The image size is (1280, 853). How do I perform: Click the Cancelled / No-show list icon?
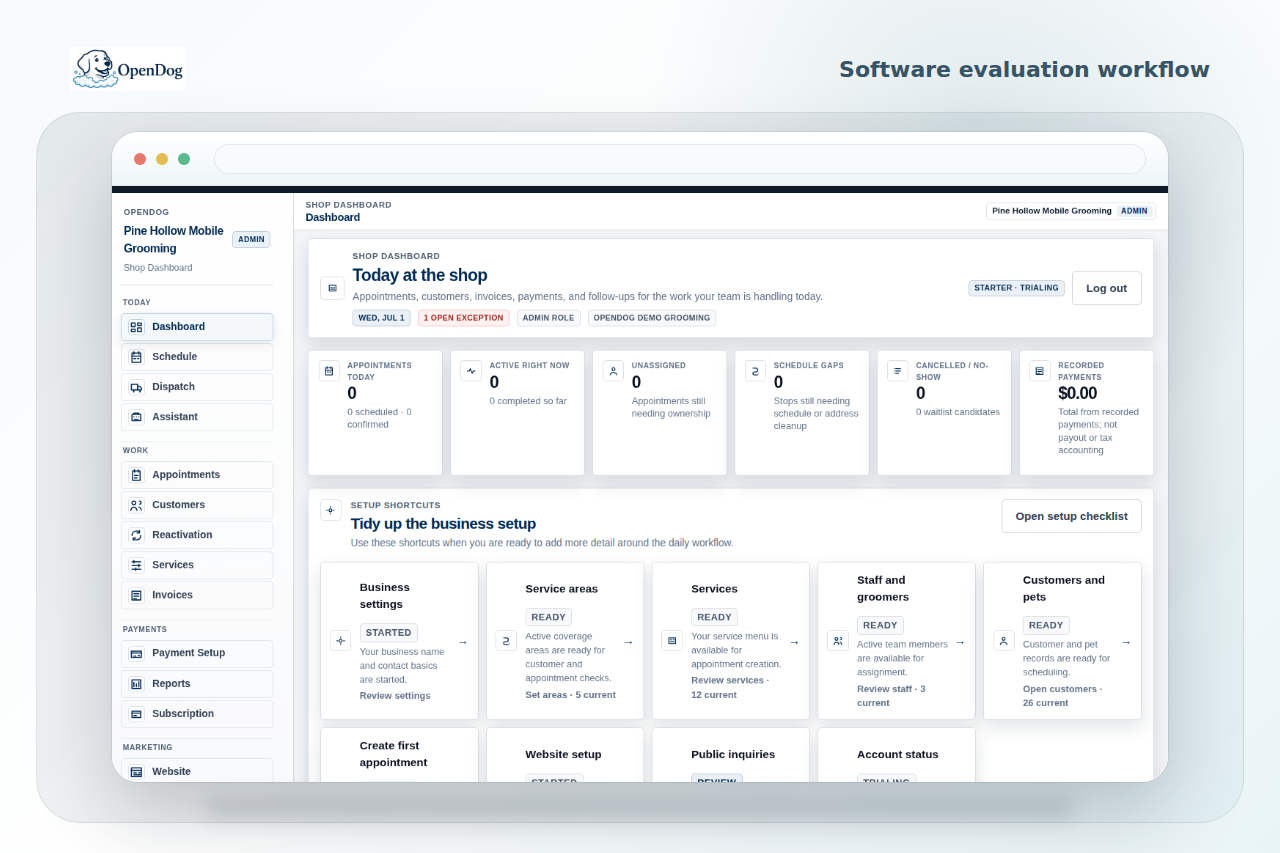897,371
